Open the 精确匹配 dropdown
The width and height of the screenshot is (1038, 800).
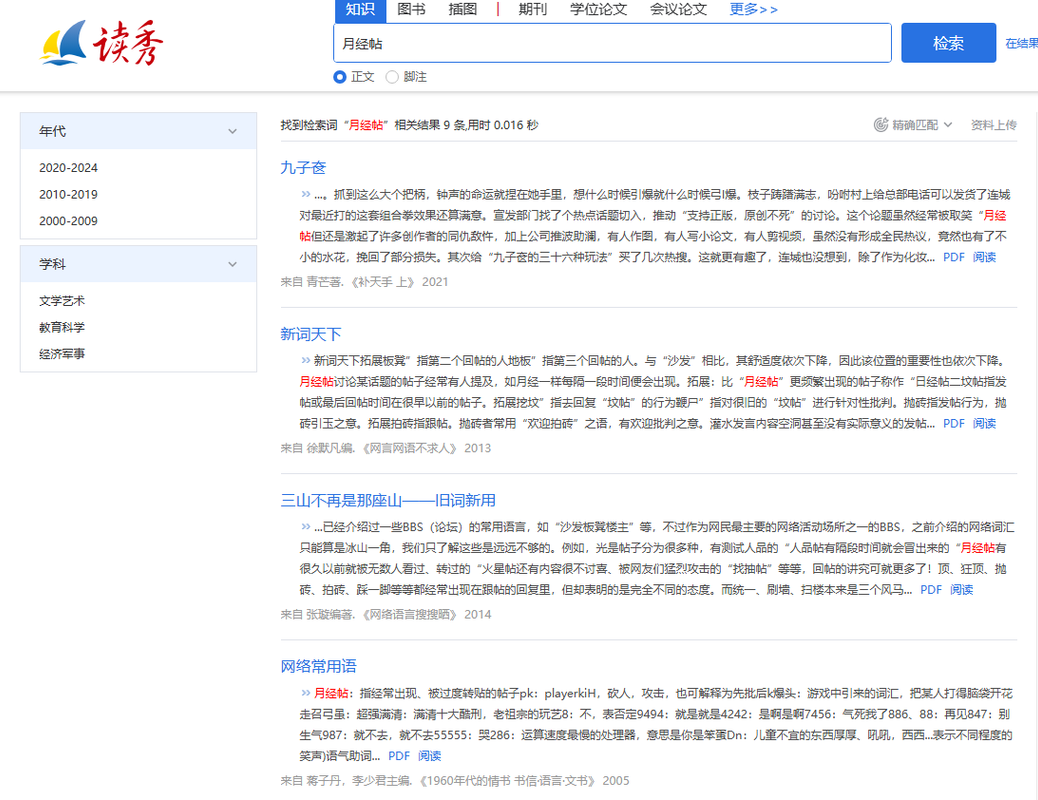click(x=921, y=125)
